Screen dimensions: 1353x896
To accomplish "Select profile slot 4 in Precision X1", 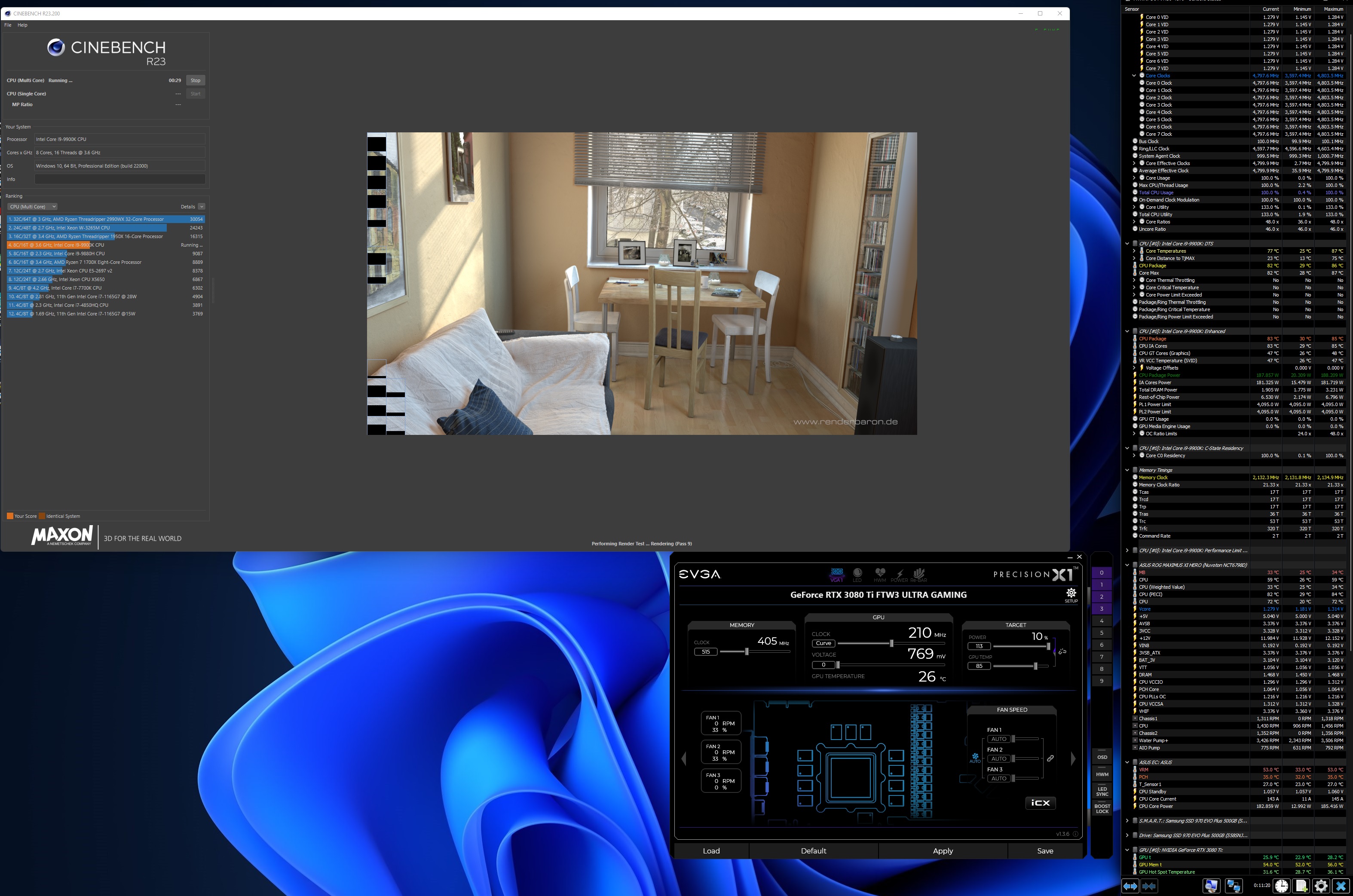I will 1102,621.
